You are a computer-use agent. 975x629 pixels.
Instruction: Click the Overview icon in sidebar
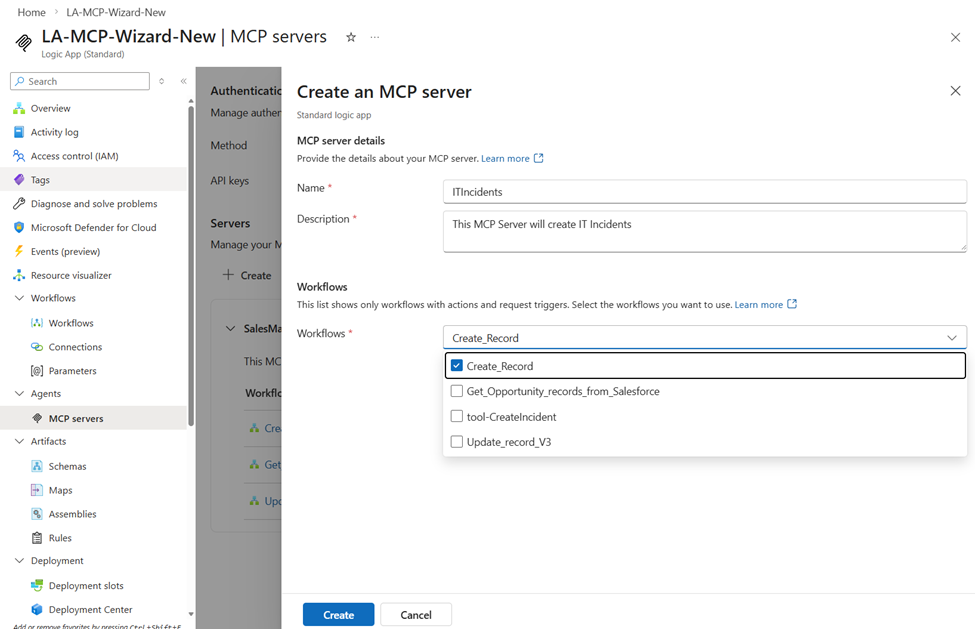pyautogui.click(x=19, y=108)
